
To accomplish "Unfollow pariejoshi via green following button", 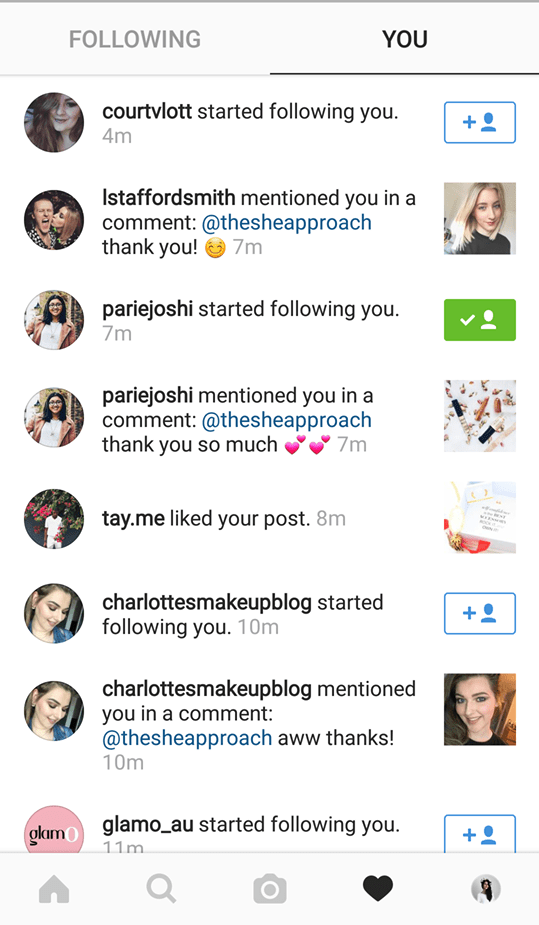I will click(x=479, y=320).
